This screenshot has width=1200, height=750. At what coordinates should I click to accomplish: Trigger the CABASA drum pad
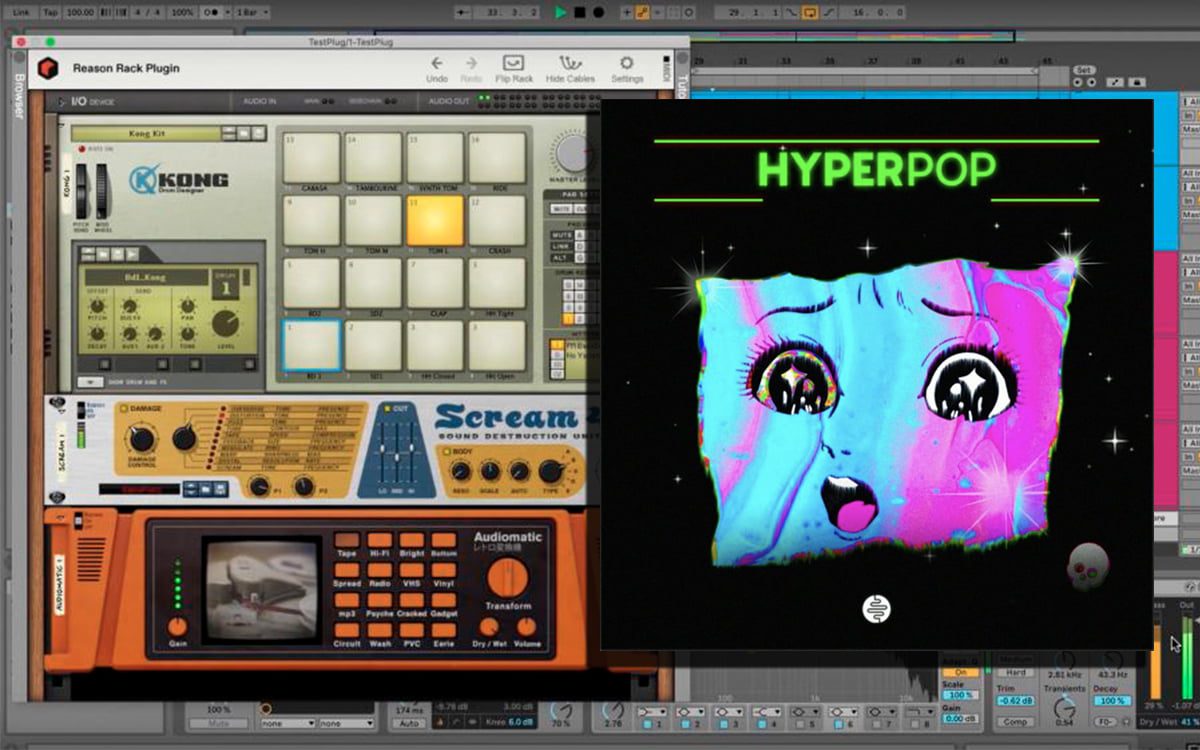(311, 157)
